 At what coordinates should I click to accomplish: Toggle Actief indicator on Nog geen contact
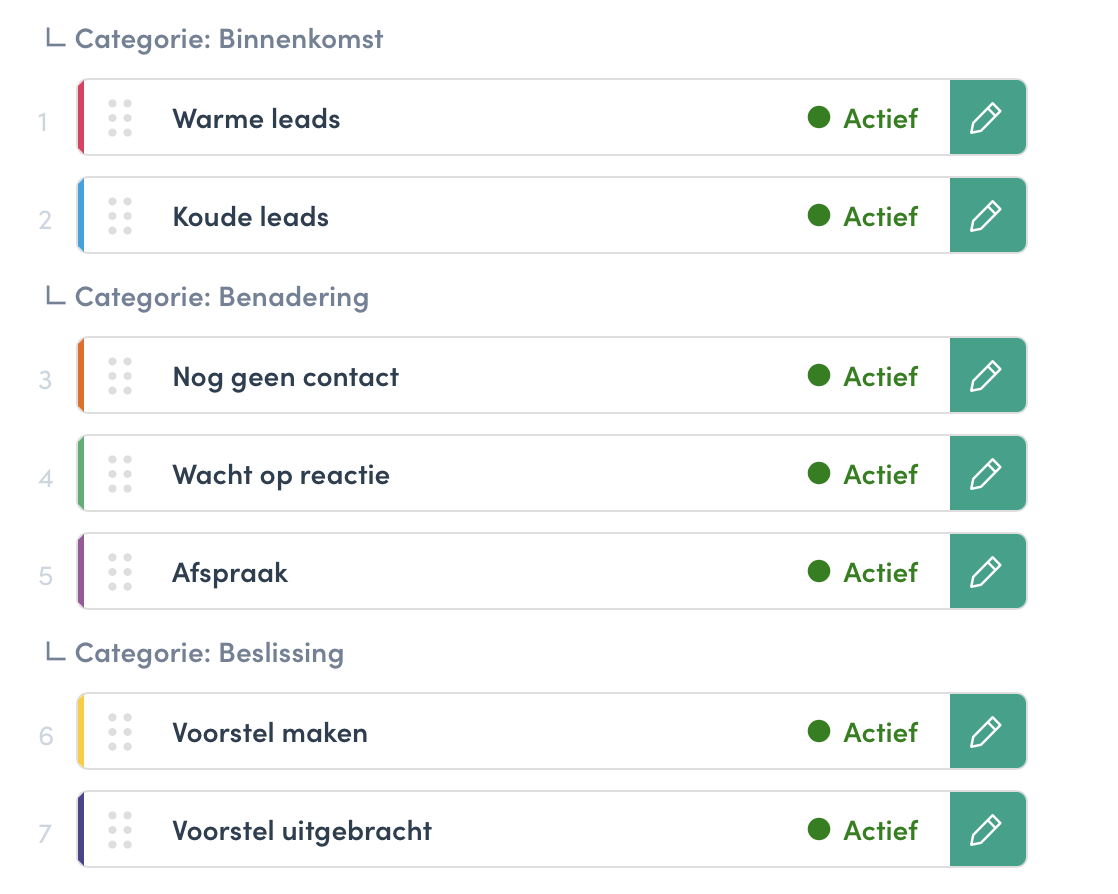[863, 376]
